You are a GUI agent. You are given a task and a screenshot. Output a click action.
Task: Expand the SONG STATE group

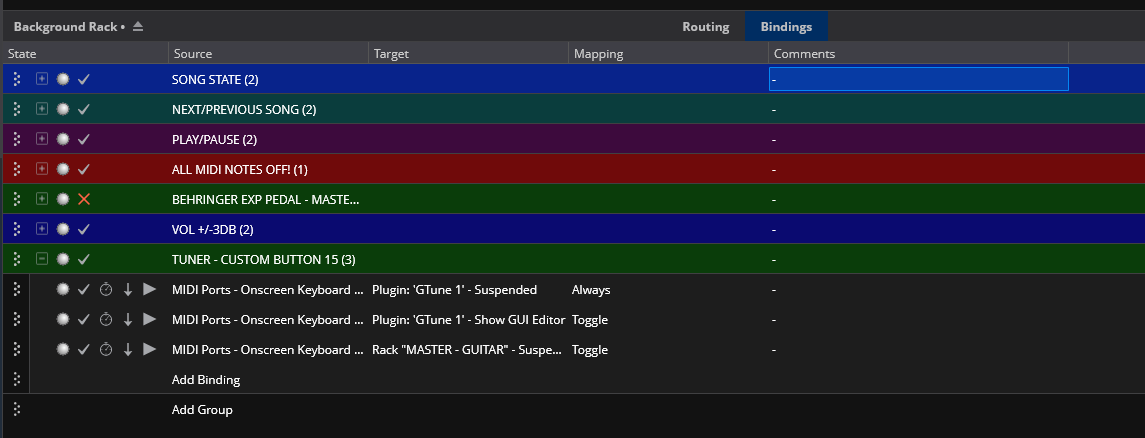click(42, 79)
